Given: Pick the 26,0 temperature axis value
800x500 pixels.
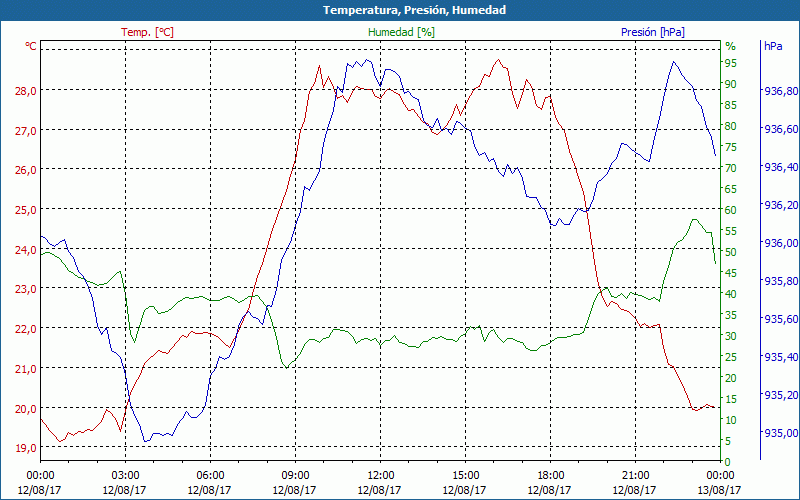Looking at the screenshot, I should [26, 170].
